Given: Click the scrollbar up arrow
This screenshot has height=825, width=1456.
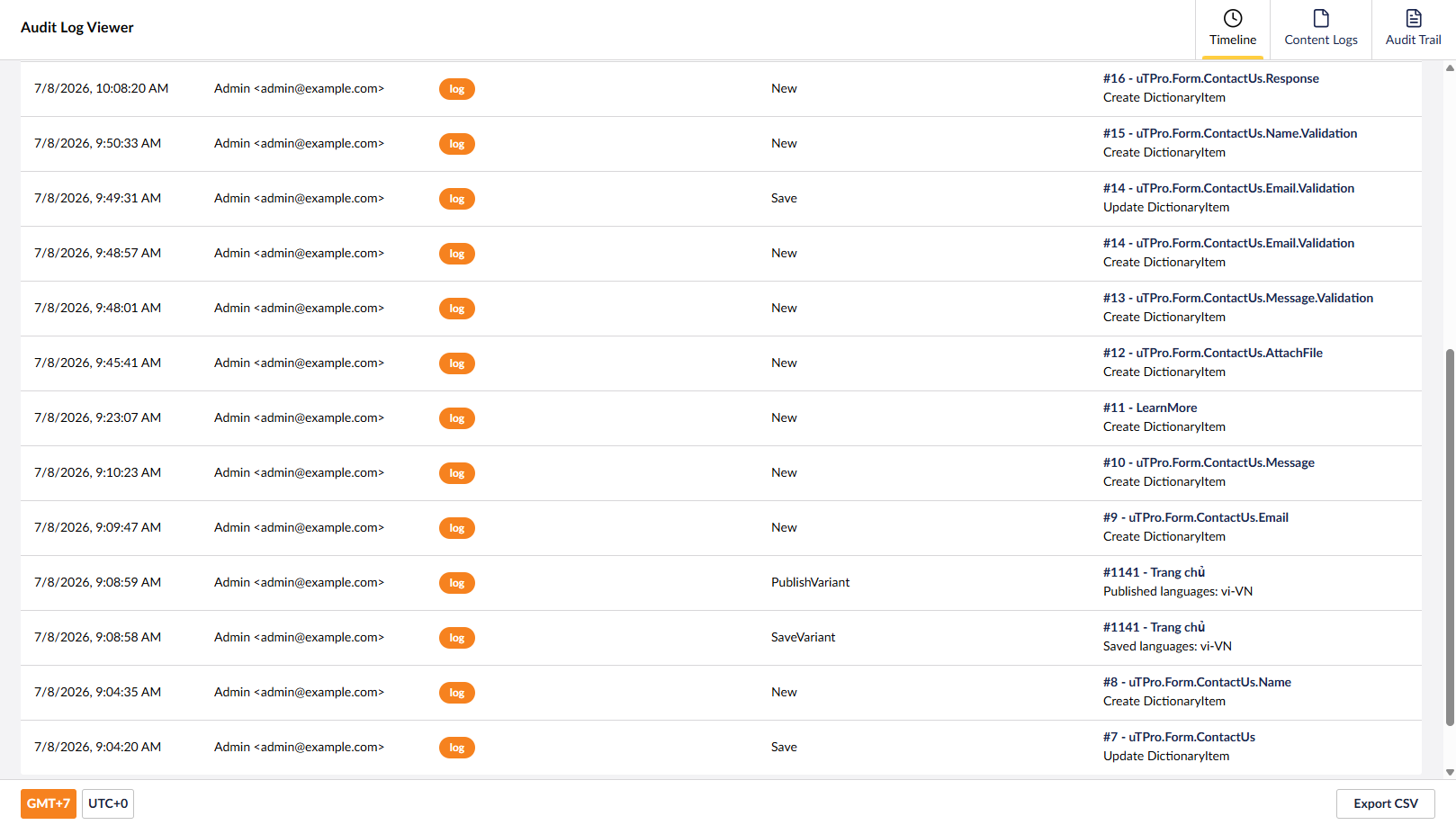Looking at the screenshot, I should click(1450, 67).
